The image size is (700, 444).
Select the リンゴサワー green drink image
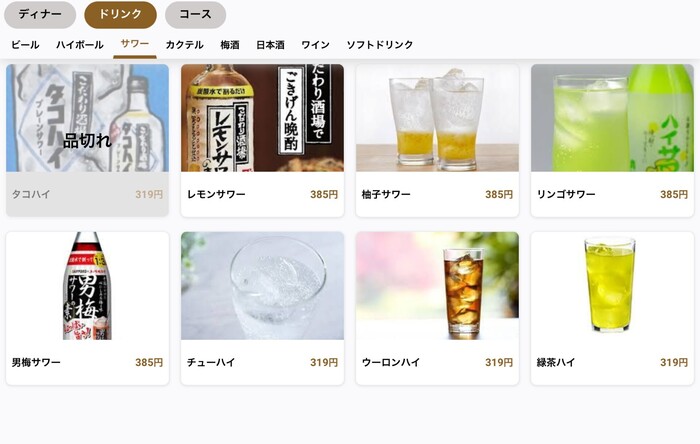coord(612,118)
